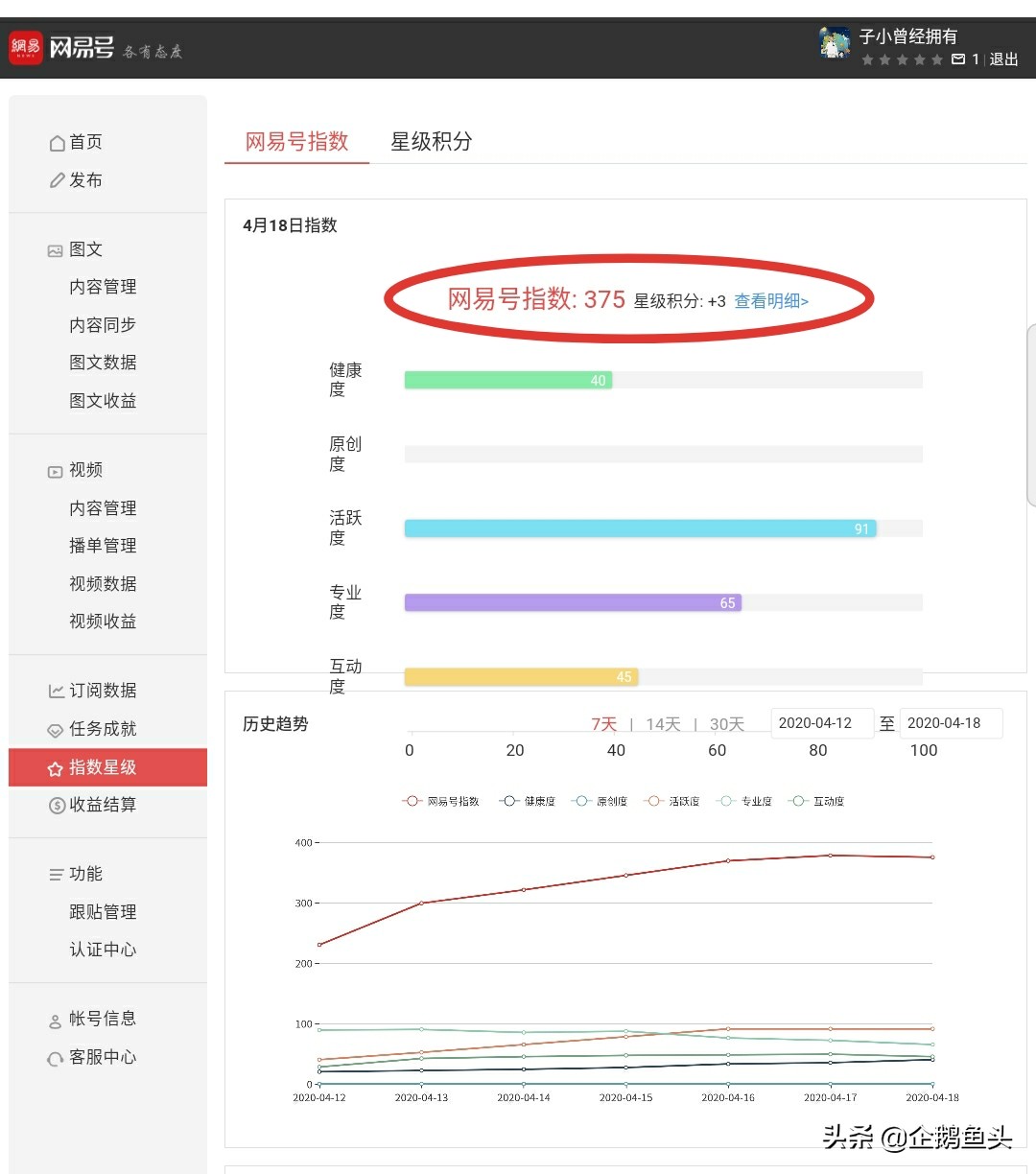Select 内容管理 under the 视频 section

coord(103,508)
